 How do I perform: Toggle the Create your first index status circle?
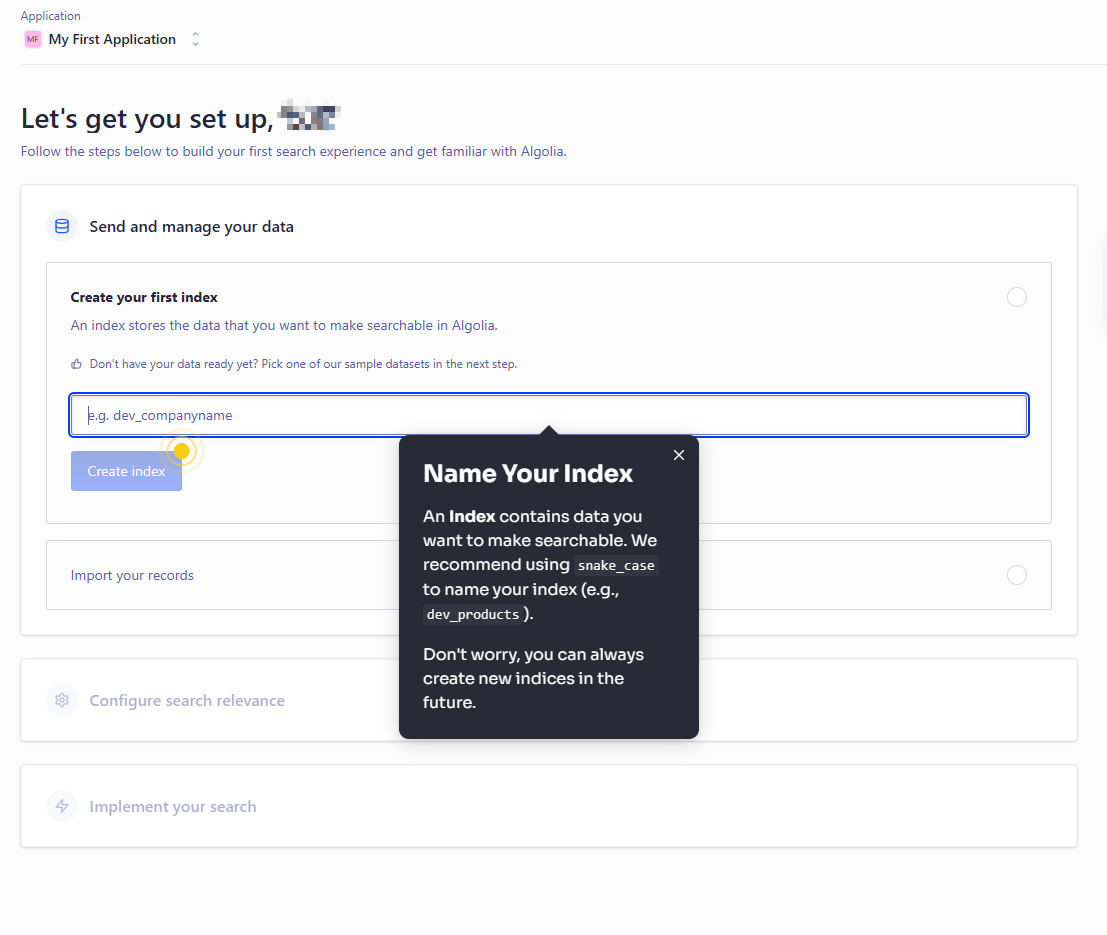(x=1016, y=297)
